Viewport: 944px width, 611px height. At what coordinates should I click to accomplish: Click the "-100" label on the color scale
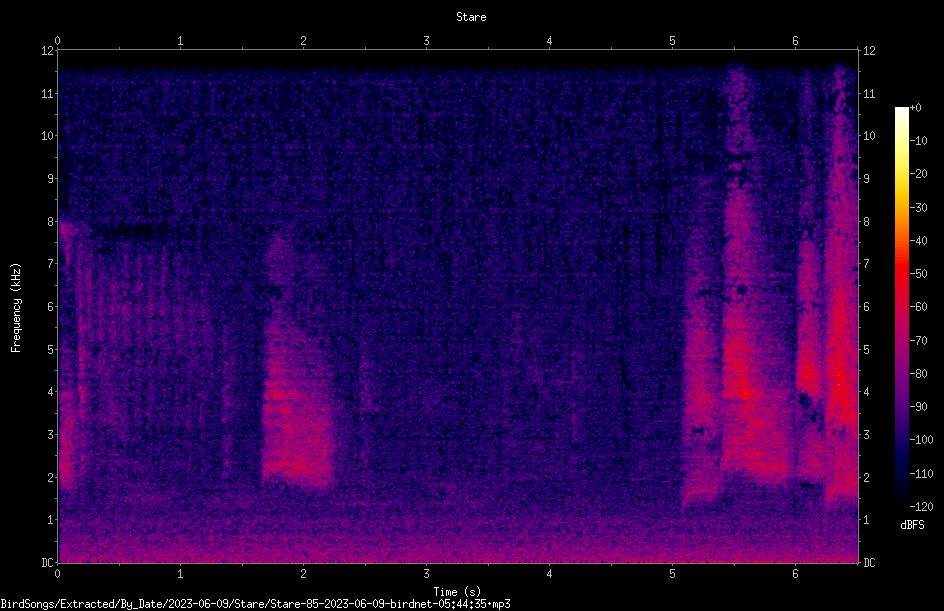click(x=921, y=440)
